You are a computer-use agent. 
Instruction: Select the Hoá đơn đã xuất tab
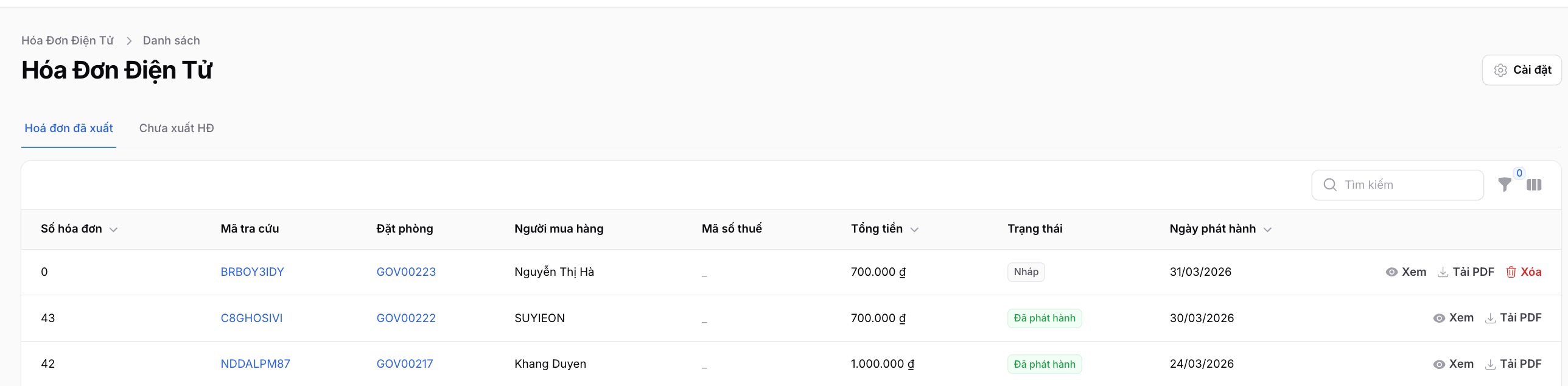point(69,128)
